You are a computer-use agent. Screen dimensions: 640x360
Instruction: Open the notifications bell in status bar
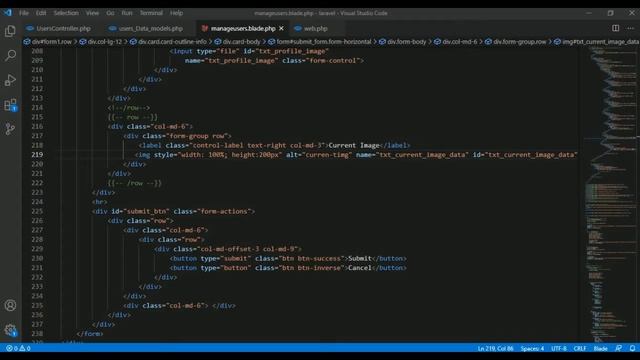point(632,348)
